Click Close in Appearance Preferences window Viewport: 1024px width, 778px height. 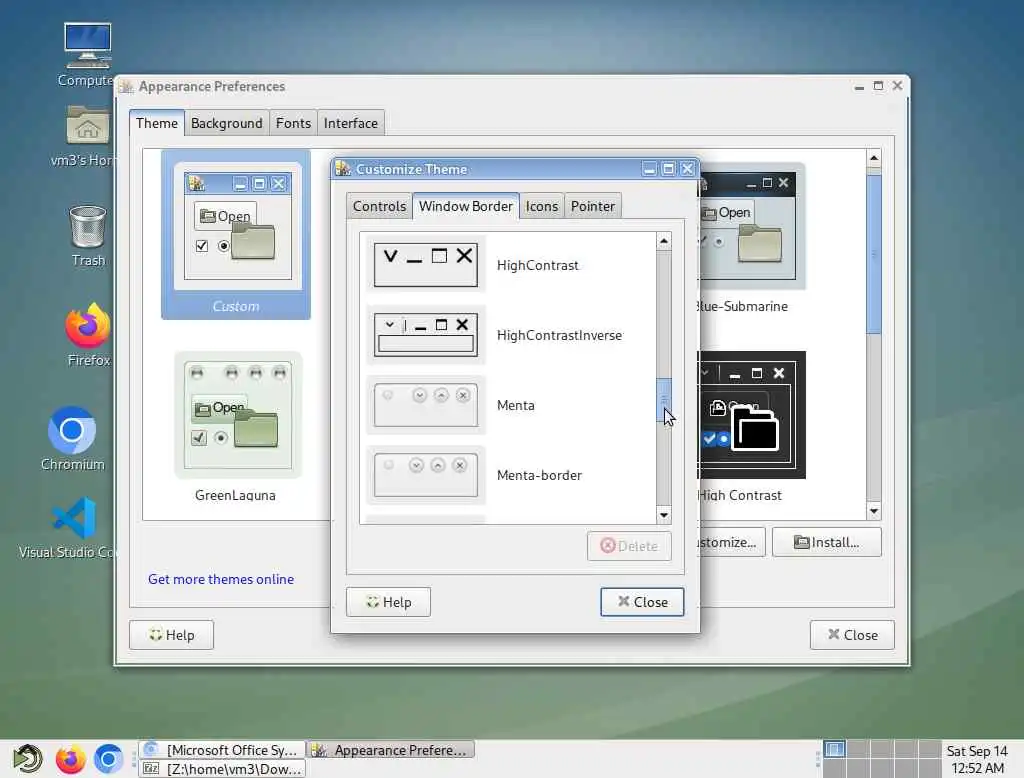point(852,635)
